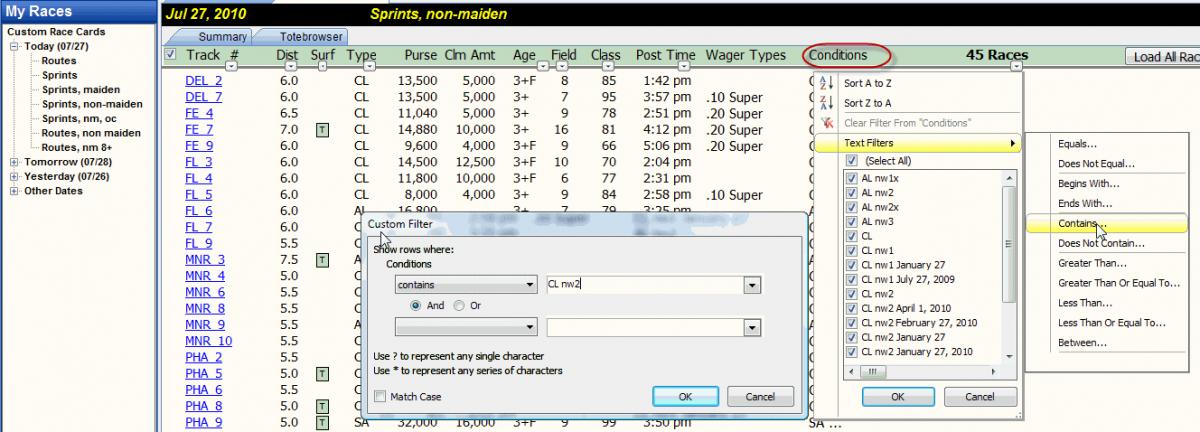The width and height of the screenshot is (1200, 432).
Task: Uncheck AL nw3 filter checkbox
Action: click(x=852, y=222)
